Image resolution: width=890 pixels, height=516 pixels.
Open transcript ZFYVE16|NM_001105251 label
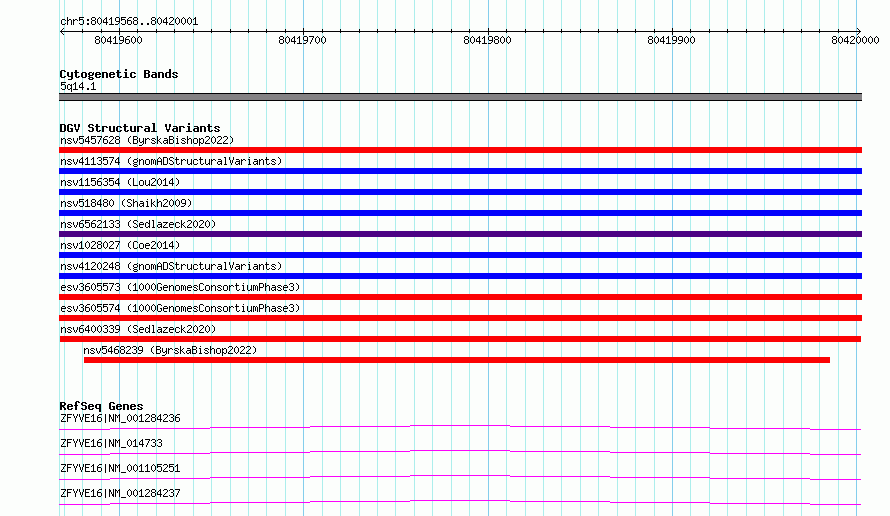pos(120,468)
